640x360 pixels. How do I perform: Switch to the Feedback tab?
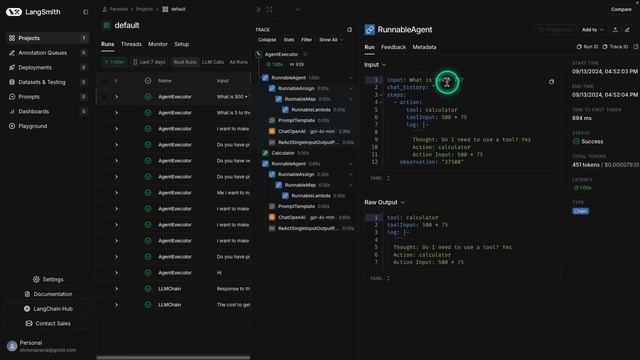(393, 47)
